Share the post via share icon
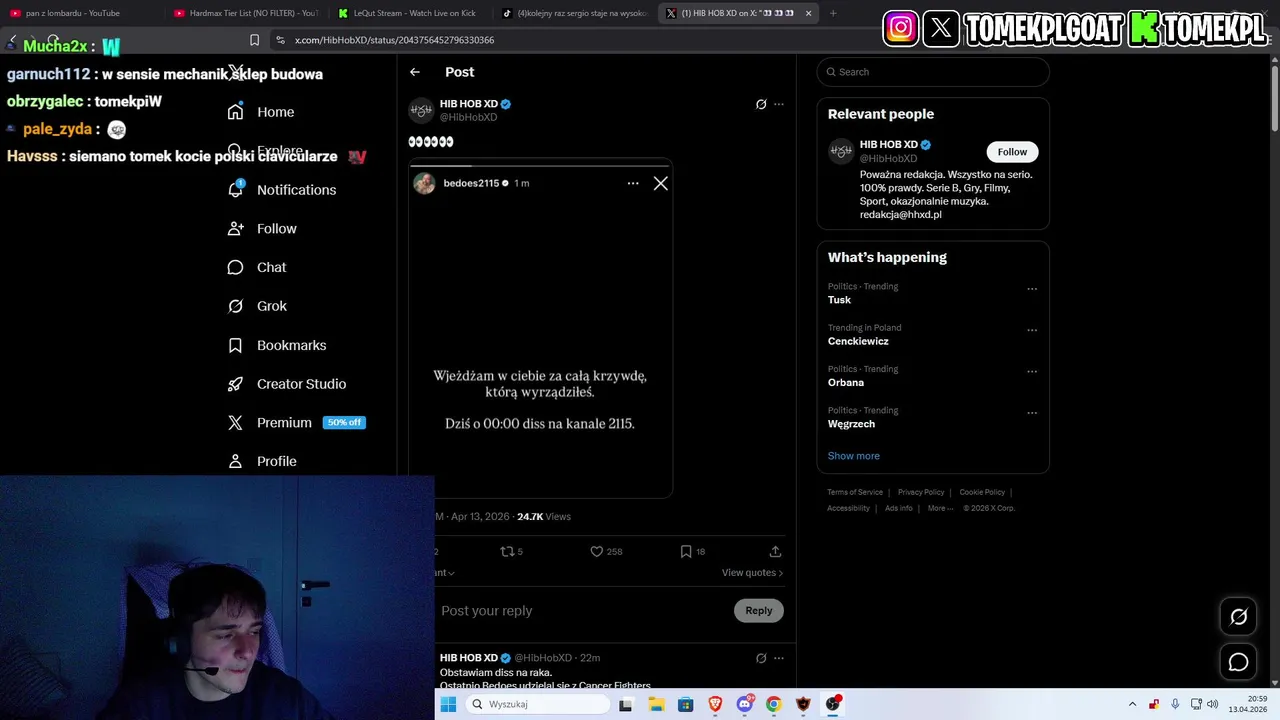 click(x=775, y=551)
